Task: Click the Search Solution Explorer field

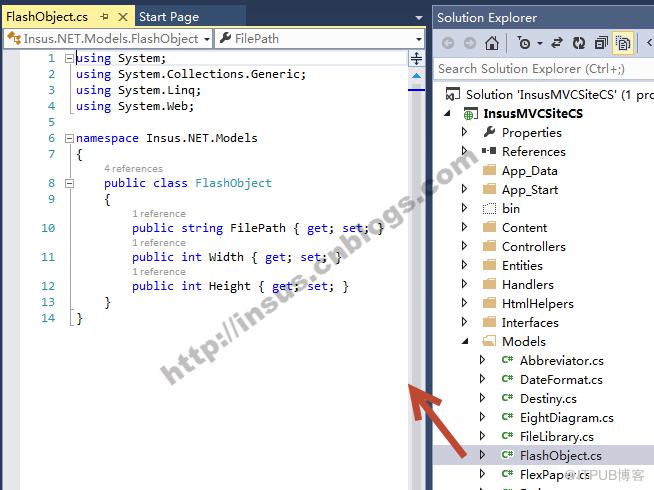Action: click(x=543, y=69)
